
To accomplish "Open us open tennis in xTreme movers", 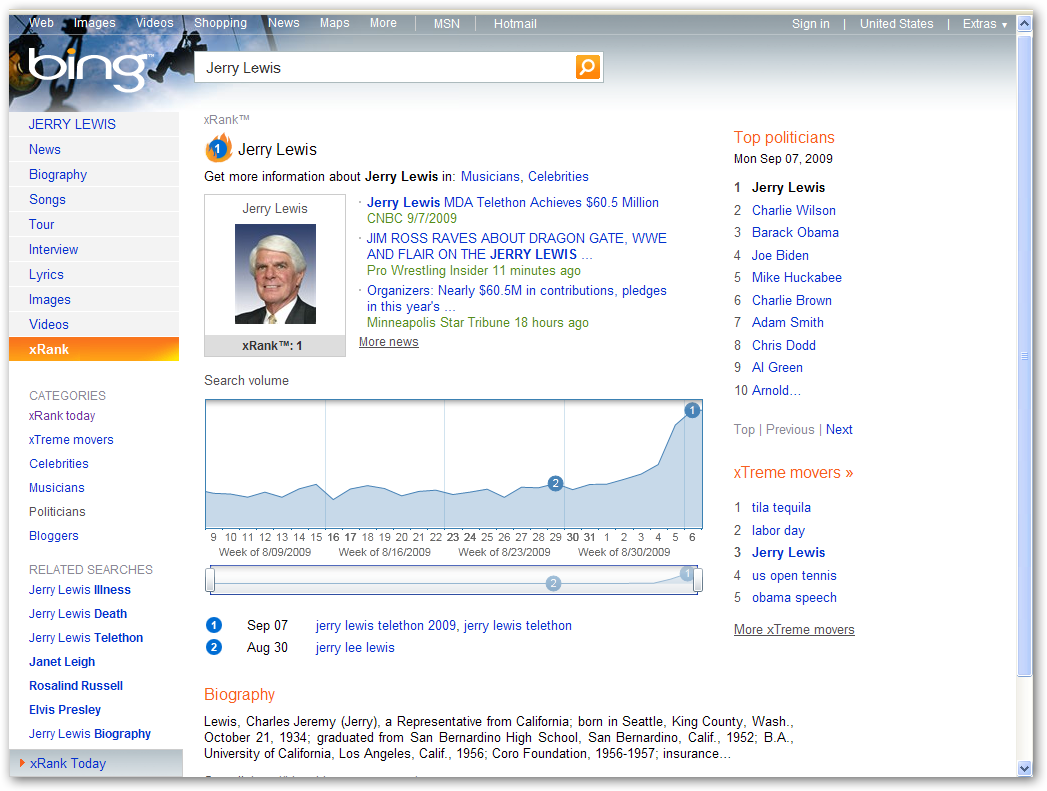I will pyautogui.click(x=794, y=575).
